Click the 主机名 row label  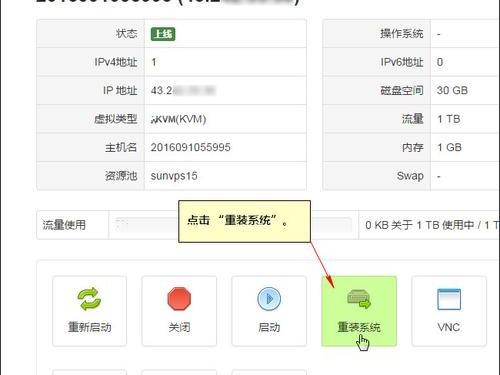click(121, 147)
